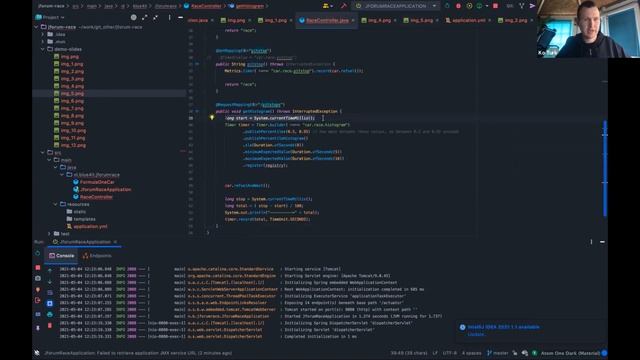Click the profiler toolbar icon

pos(479,6)
